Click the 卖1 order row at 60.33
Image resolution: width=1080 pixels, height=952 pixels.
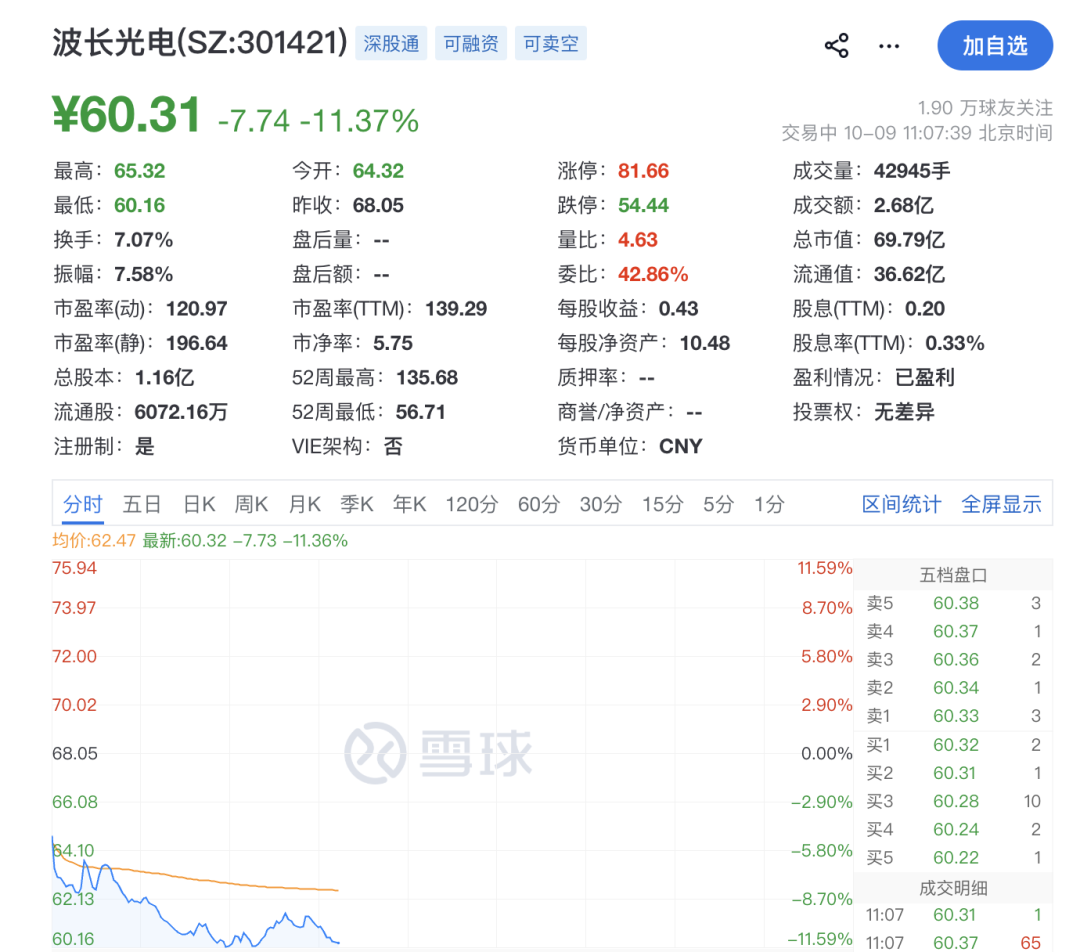pos(953,716)
